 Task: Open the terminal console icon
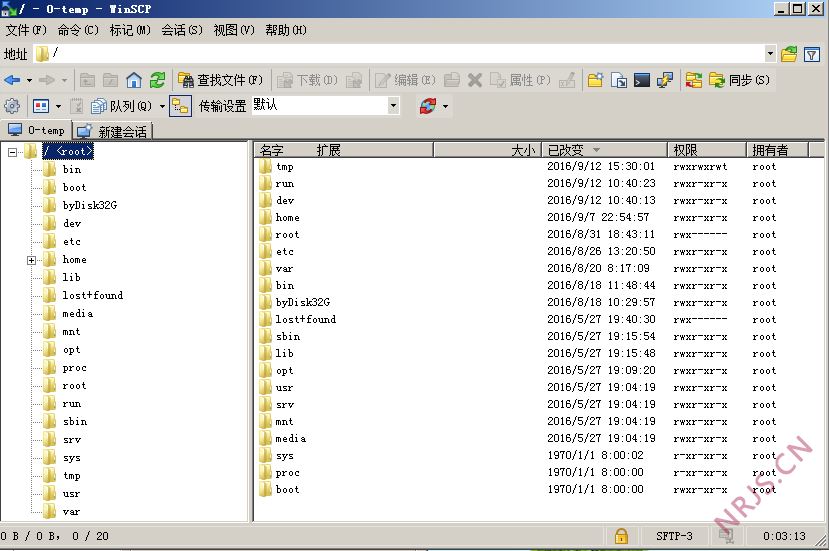pos(642,80)
